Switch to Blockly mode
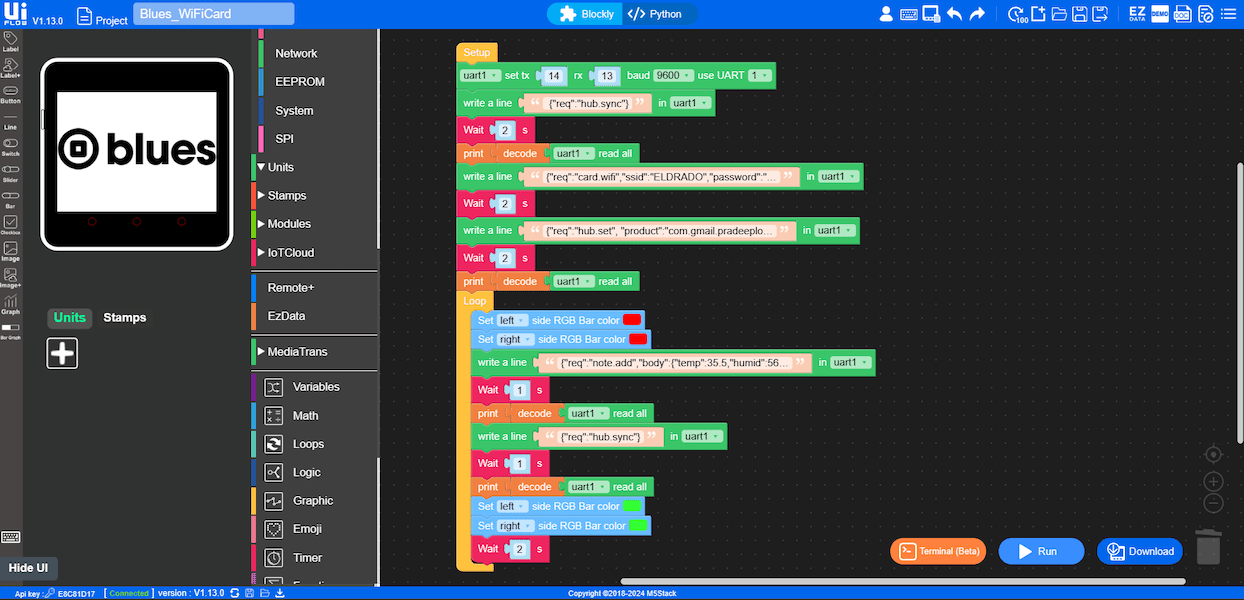 [x=586, y=14]
